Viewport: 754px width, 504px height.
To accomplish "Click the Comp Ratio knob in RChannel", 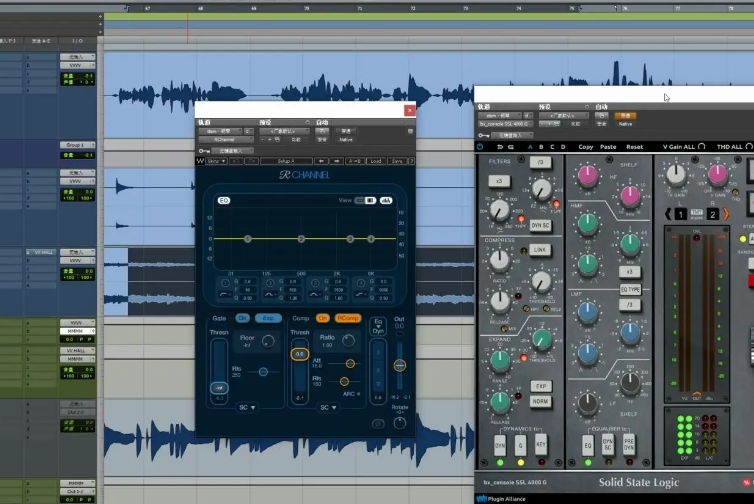I will tap(349, 340).
